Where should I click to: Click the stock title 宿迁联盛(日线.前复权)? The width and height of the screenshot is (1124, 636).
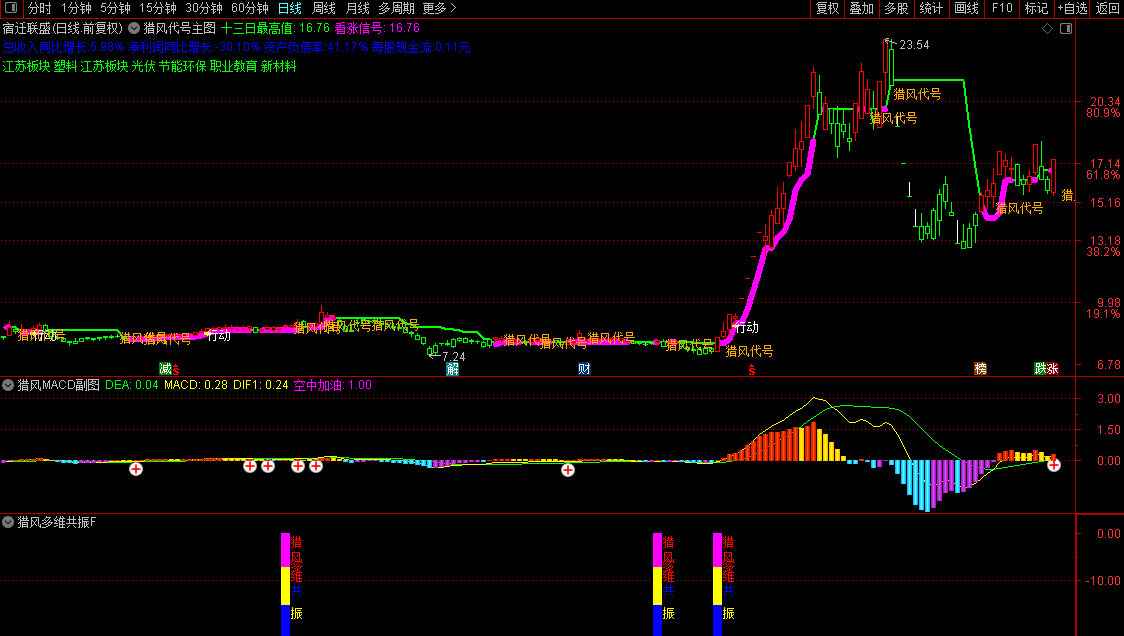tap(63, 29)
